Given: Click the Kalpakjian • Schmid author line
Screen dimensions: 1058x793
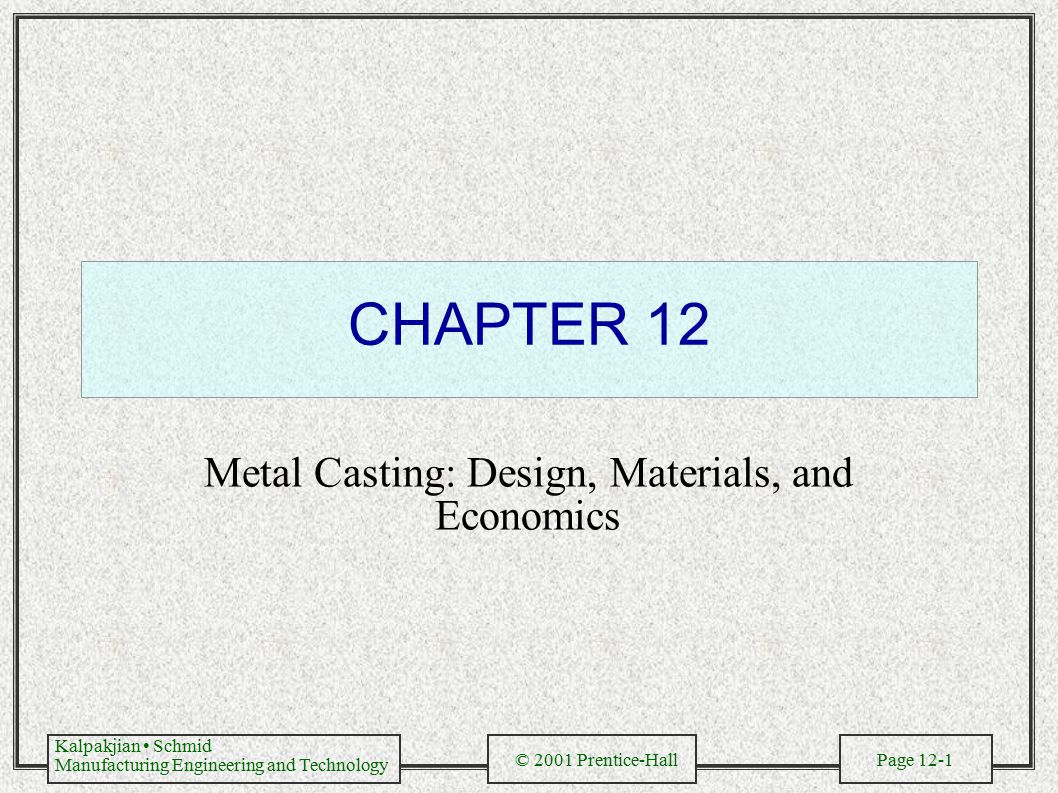Looking at the screenshot, I should point(133,746).
